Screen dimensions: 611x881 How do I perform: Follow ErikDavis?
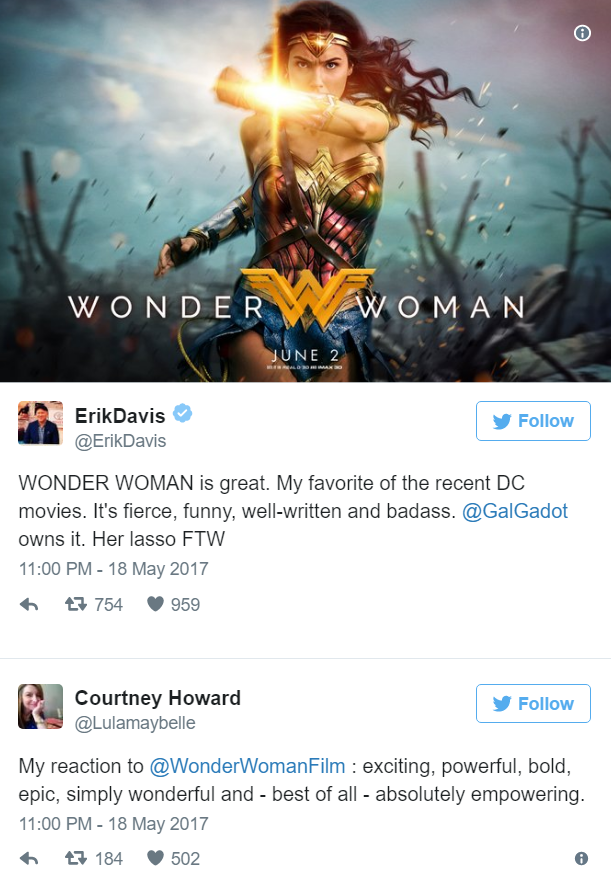(x=533, y=421)
